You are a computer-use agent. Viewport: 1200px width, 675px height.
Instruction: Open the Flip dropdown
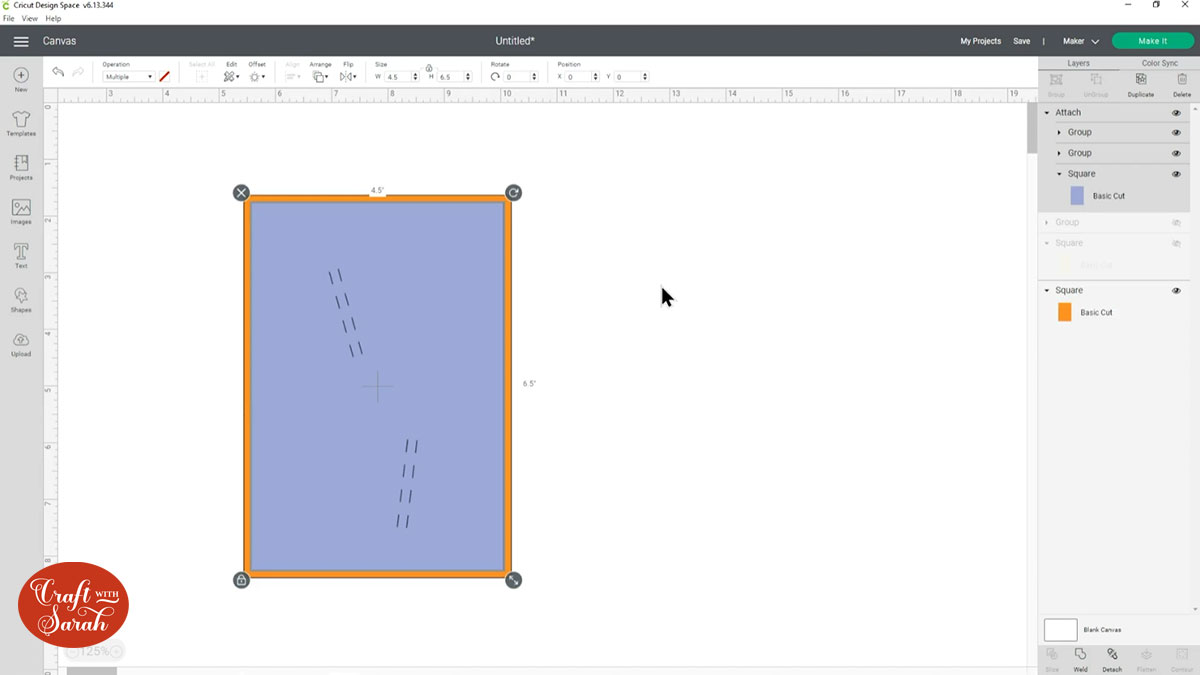click(x=348, y=77)
